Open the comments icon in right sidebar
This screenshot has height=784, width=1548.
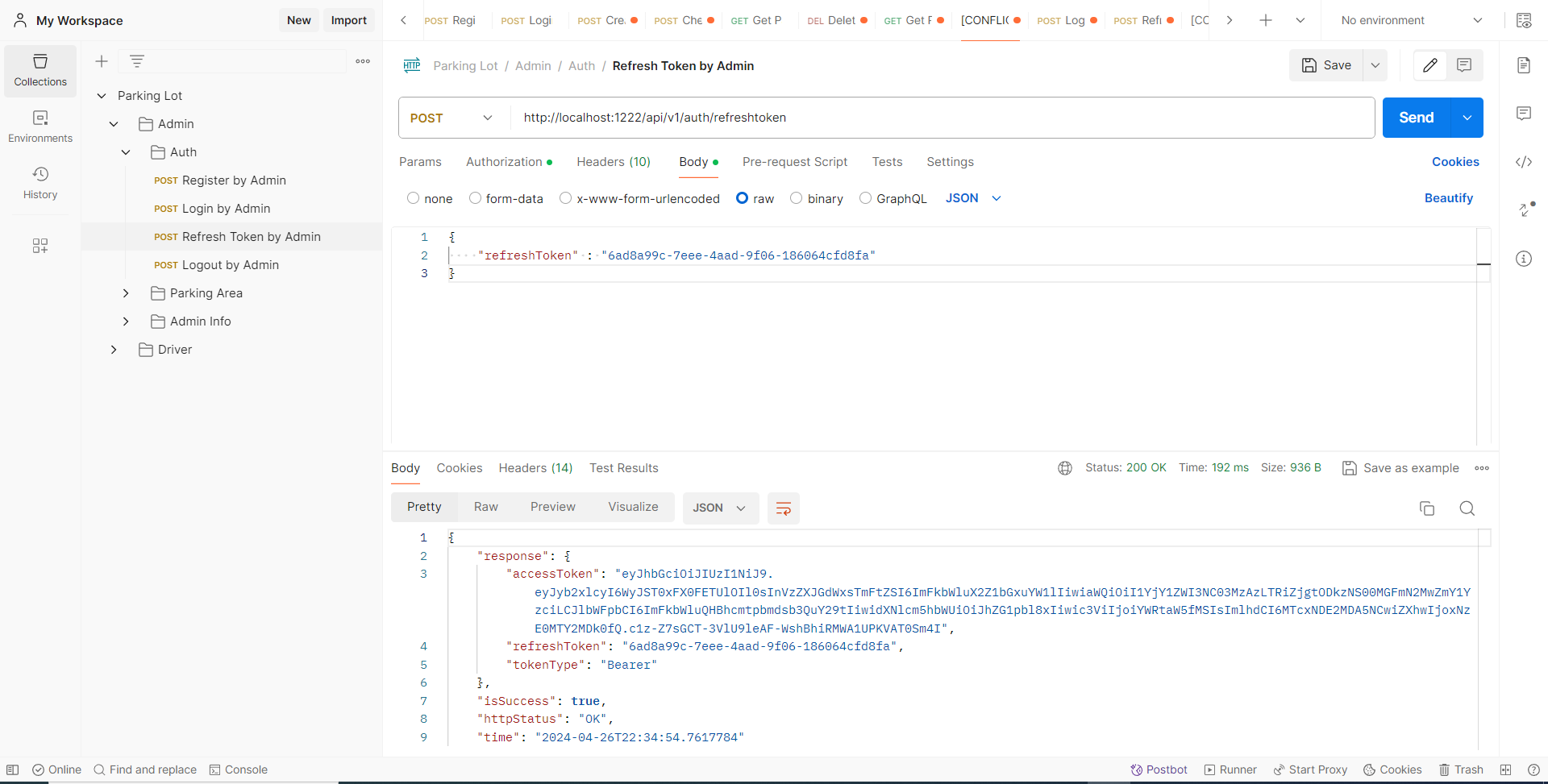1524,114
